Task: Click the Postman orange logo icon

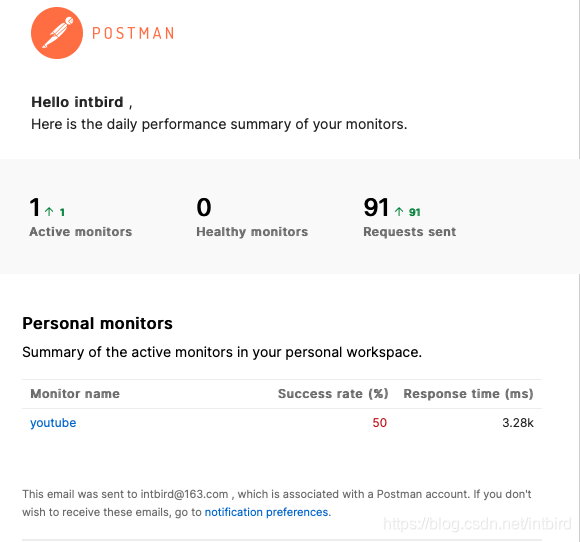Action: (57, 33)
